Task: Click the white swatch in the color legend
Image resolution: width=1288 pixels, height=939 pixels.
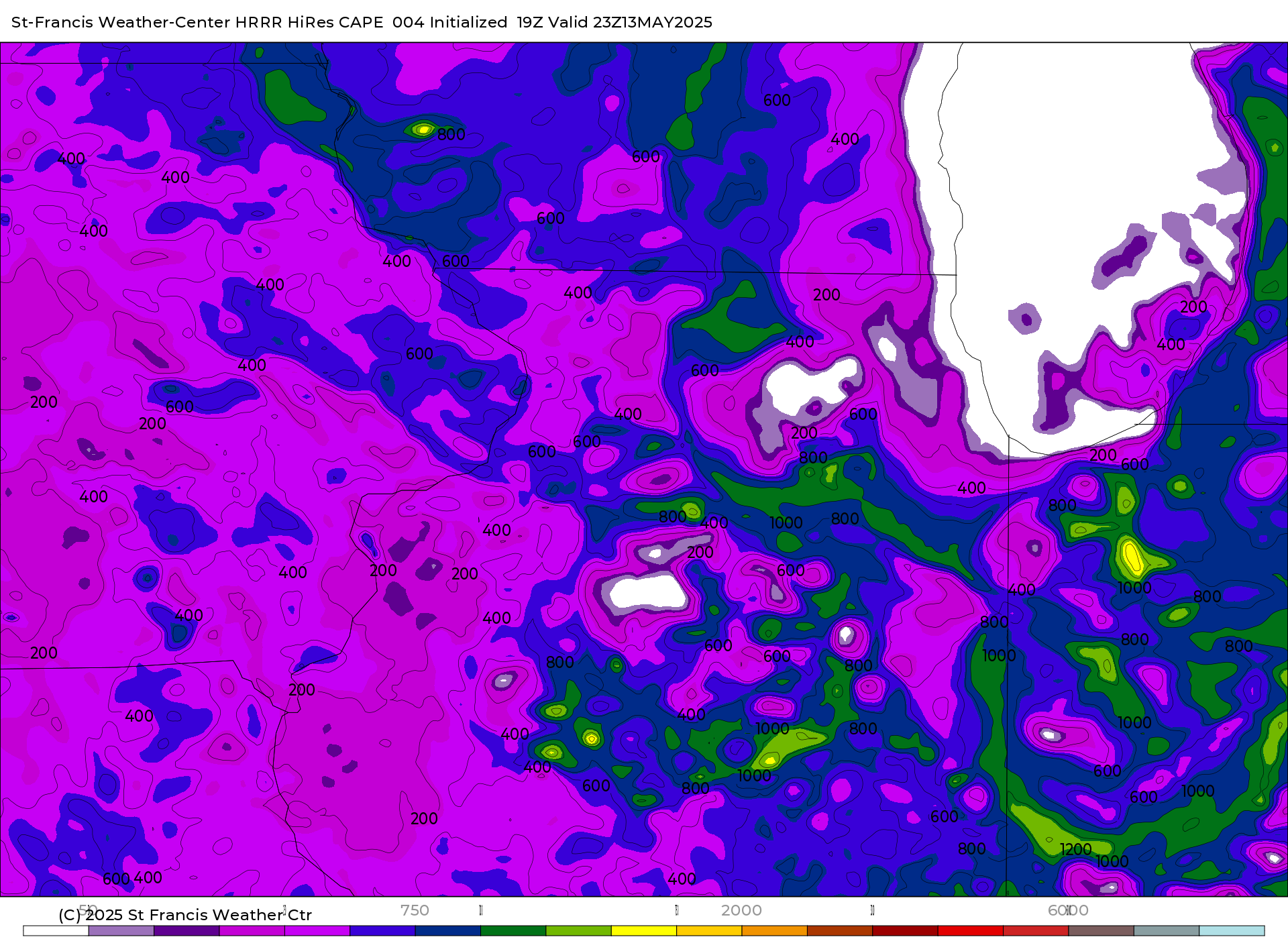Action: pos(56,931)
